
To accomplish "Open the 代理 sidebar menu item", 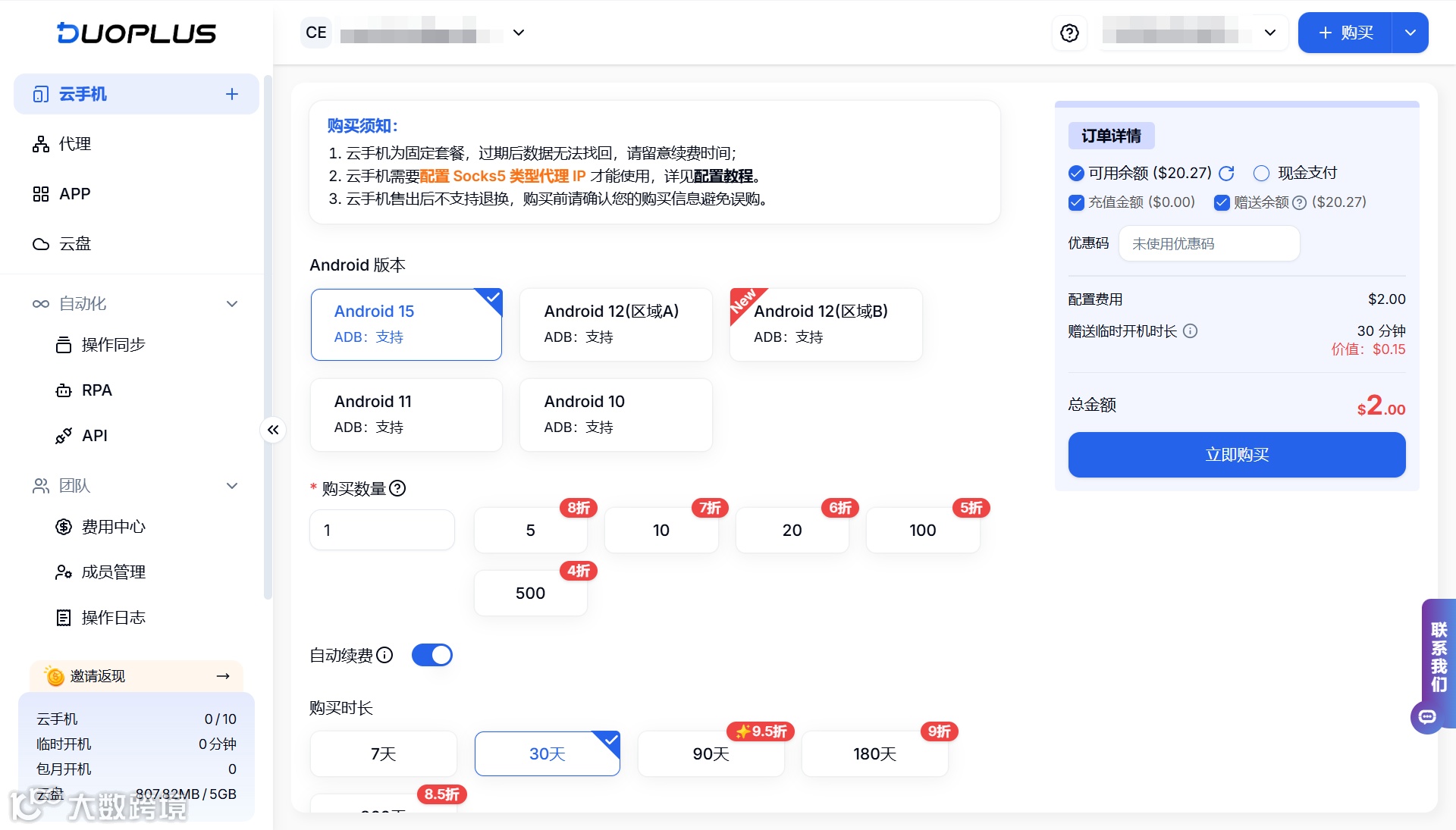I will [75, 144].
